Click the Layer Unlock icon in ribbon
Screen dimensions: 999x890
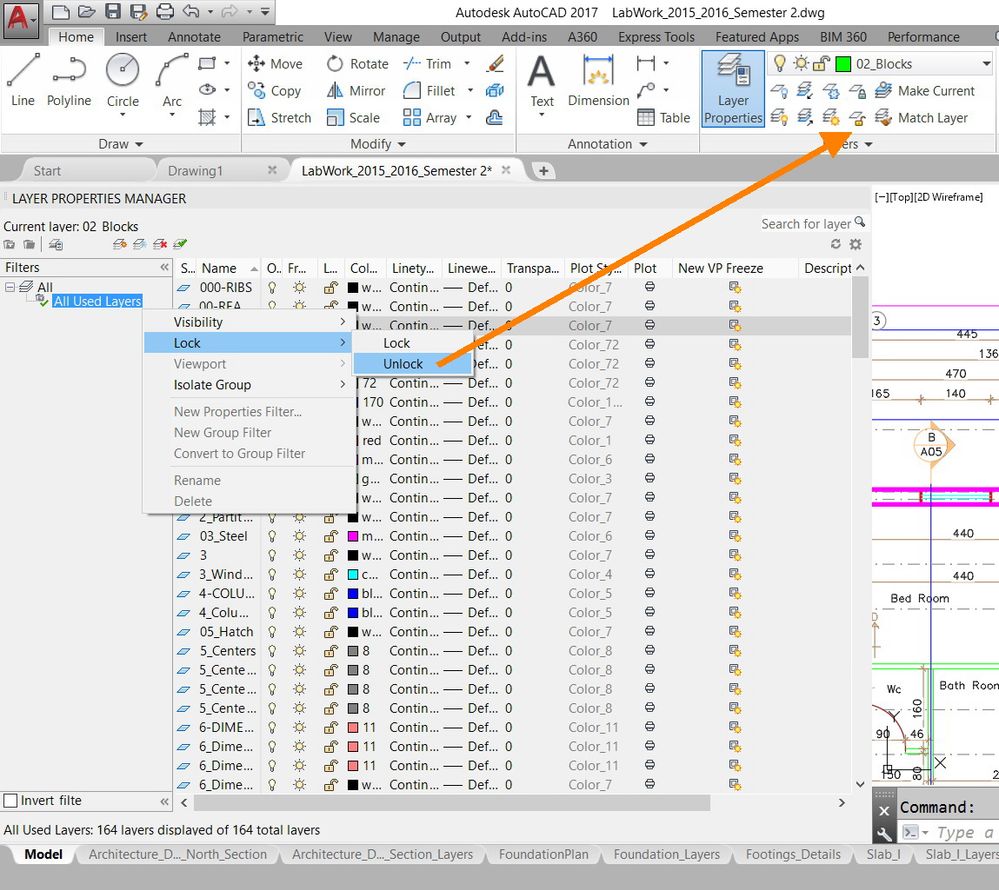pyautogui.click(x=858, y=118)
